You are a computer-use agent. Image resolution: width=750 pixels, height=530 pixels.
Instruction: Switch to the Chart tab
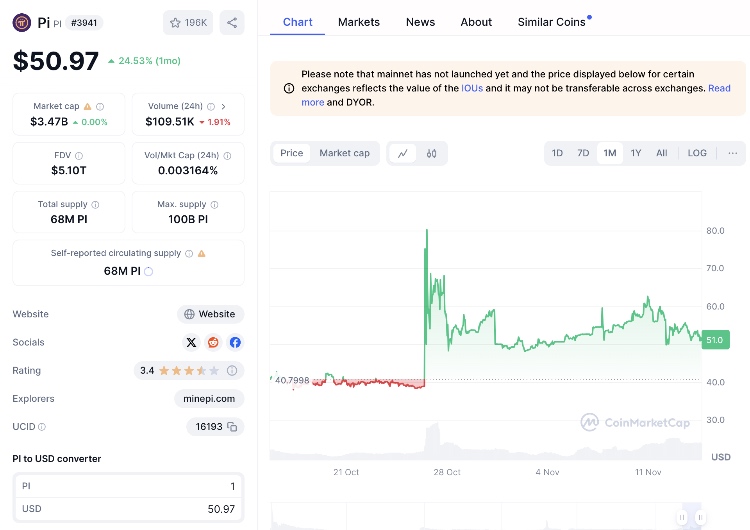pyautogui.click(x=298, y=22)
